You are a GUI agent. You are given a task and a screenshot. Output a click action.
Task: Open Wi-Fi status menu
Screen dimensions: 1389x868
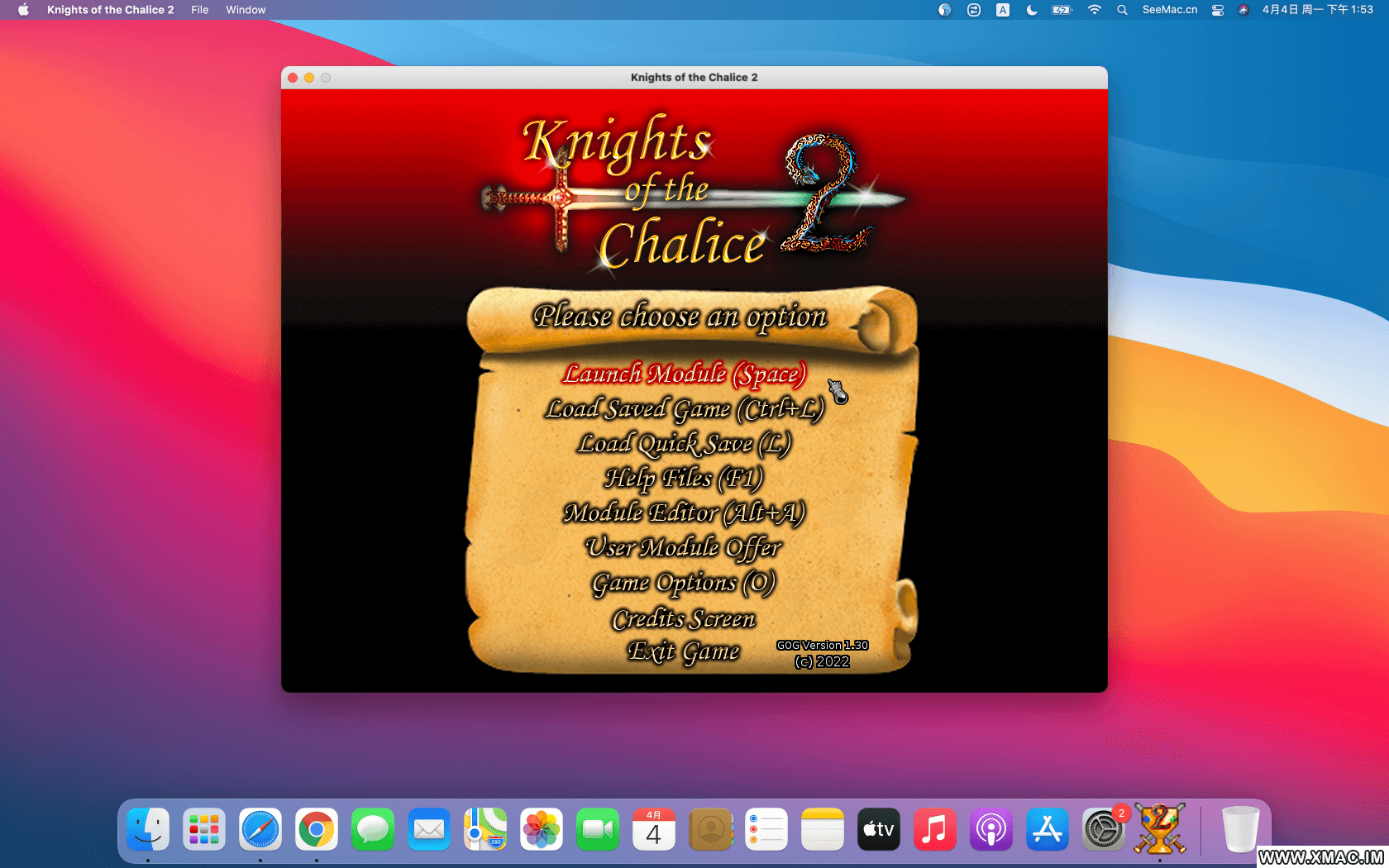coord(1095,10)
